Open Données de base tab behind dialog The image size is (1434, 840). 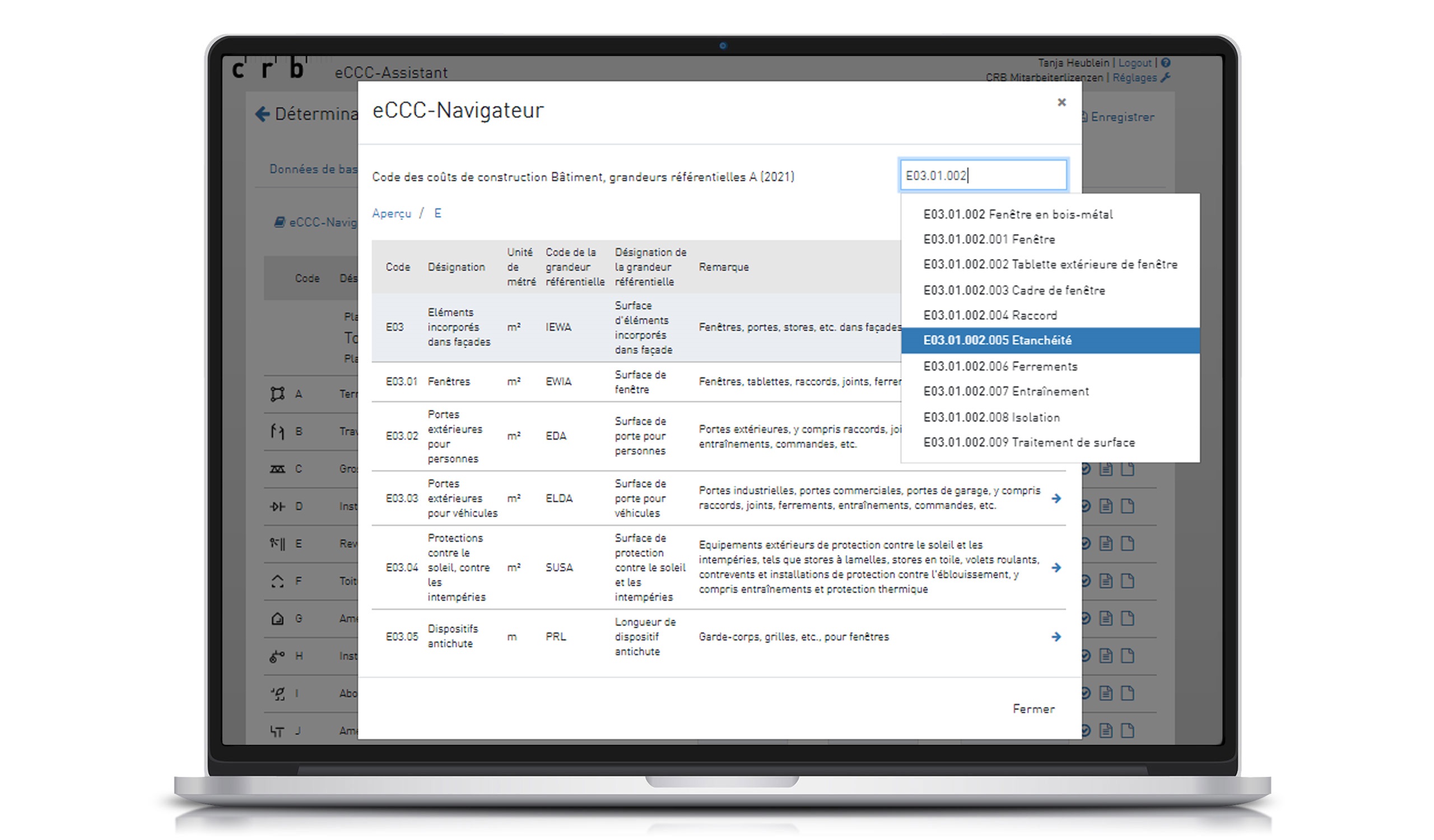click(314, 170)
